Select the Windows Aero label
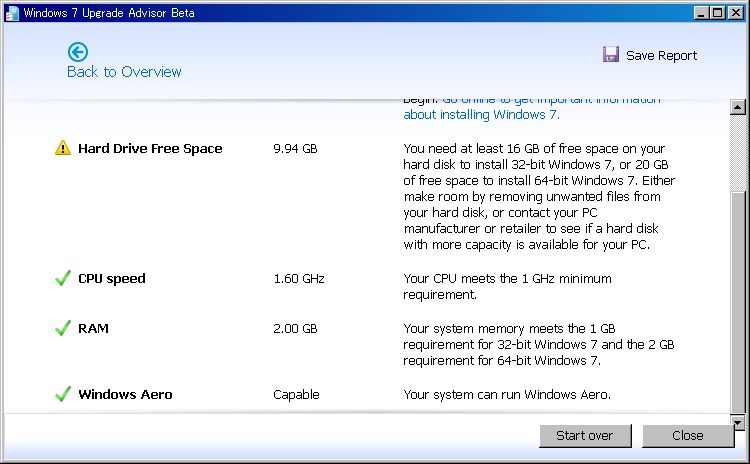Screen dimensions: 750x464 (125, 394)
